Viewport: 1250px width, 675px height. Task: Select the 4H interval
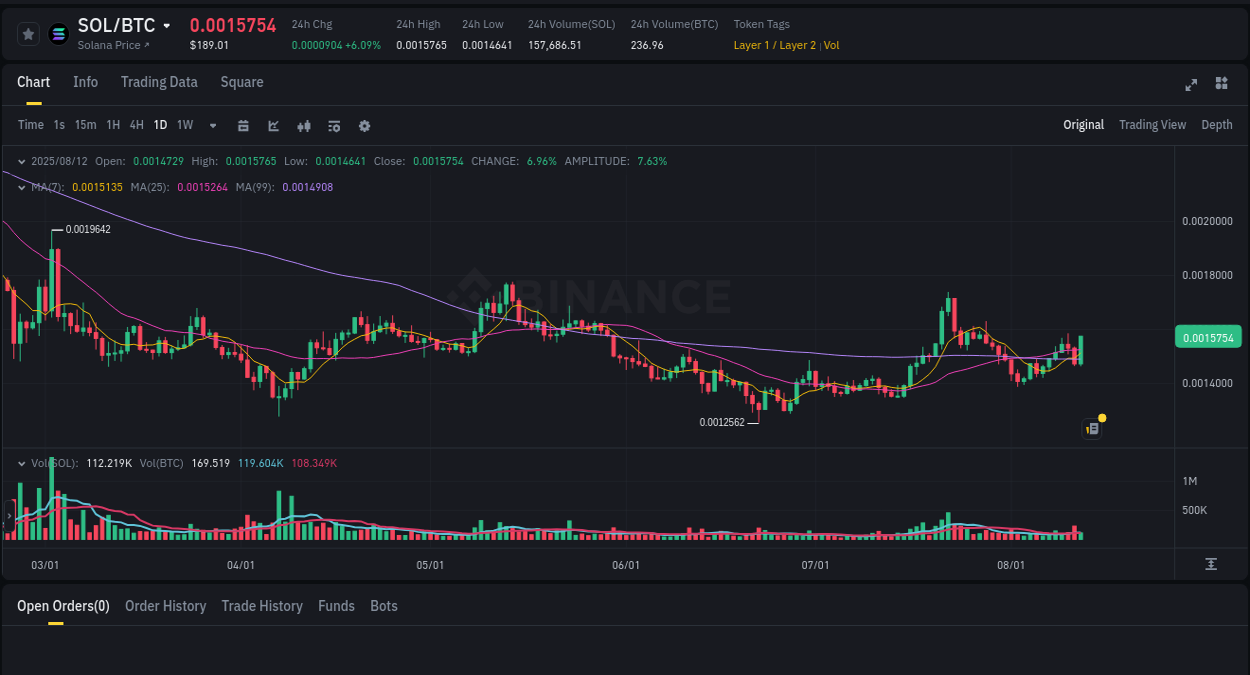pos(137,125)
